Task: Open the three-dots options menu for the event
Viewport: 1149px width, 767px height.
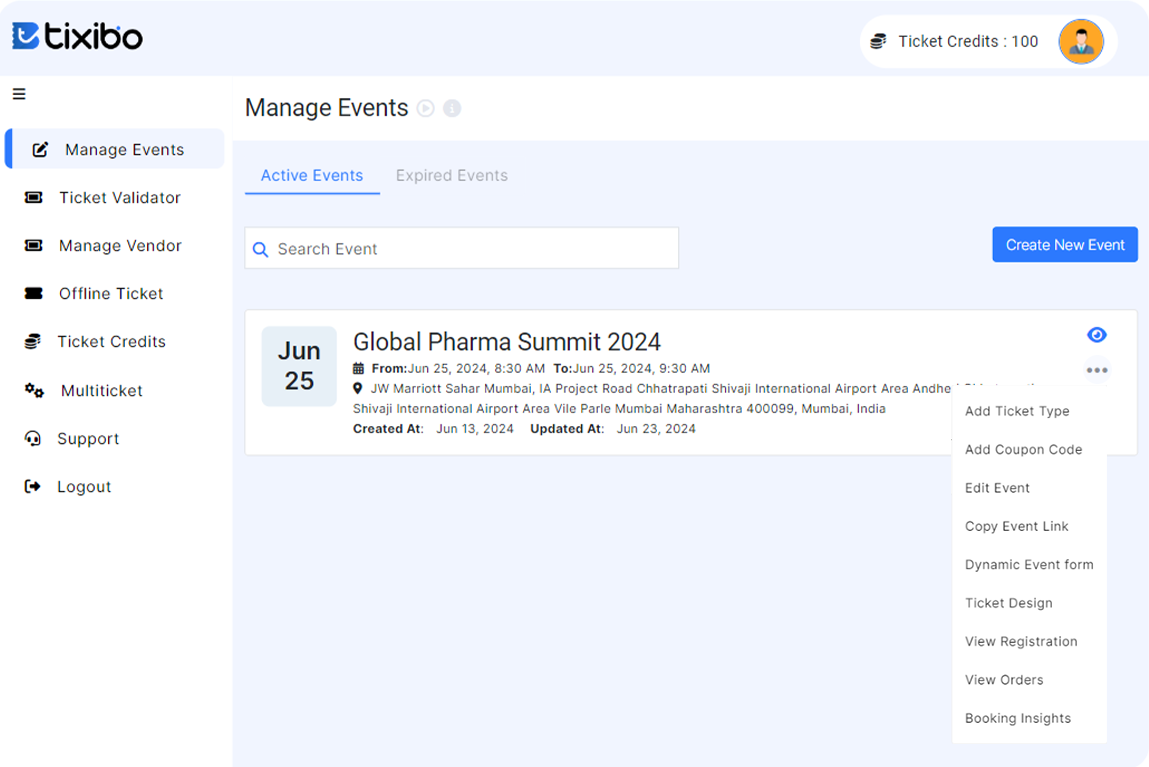Action: coord(1096,370)
